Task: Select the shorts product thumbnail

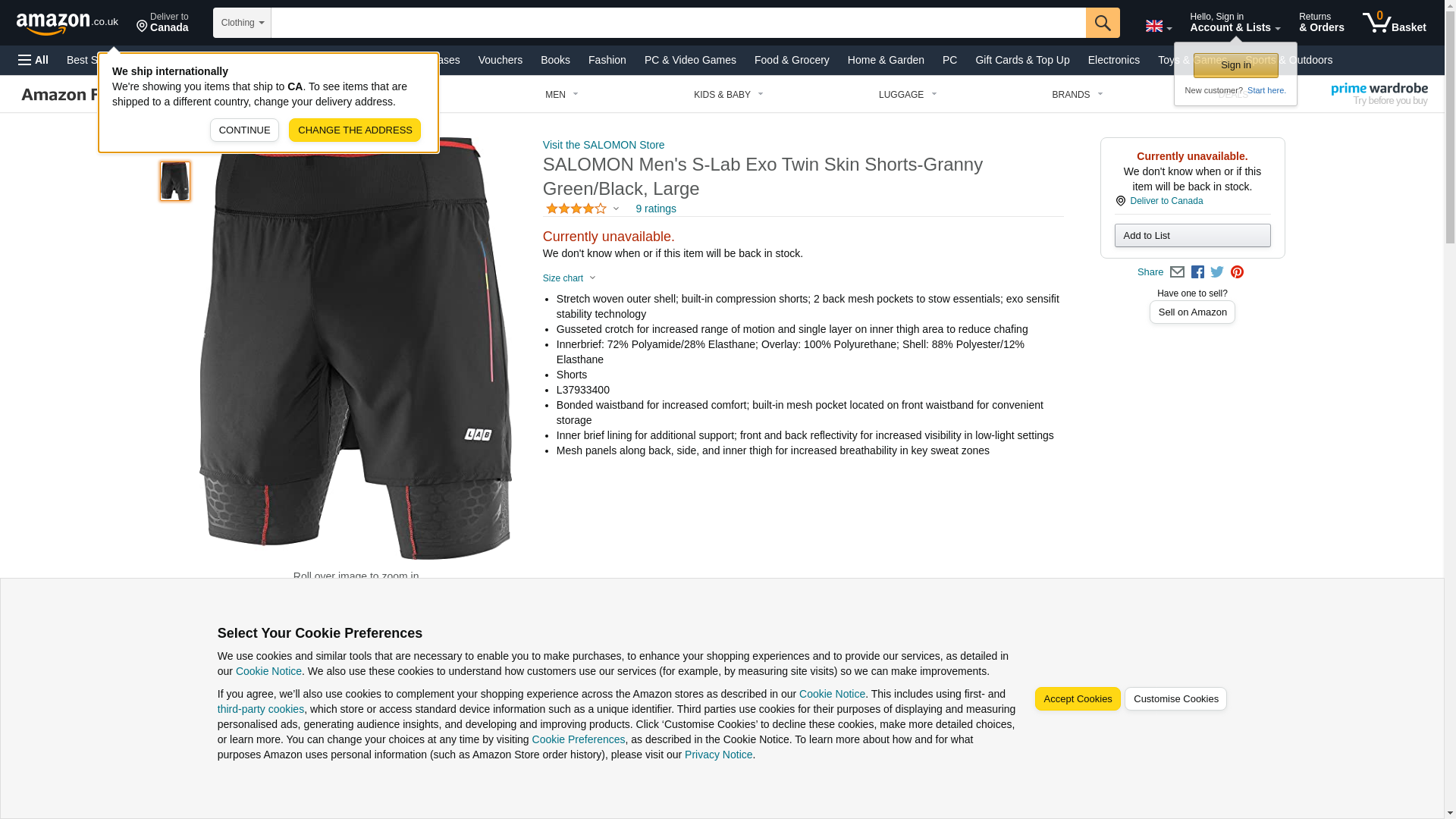Action: pos(175,181)
